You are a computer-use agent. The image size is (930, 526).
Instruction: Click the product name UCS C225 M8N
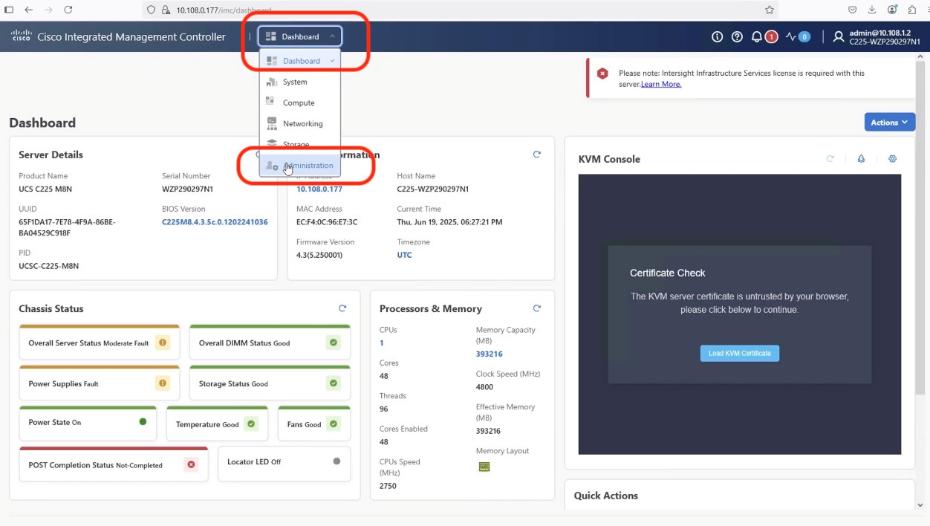(x=45, y=189)
